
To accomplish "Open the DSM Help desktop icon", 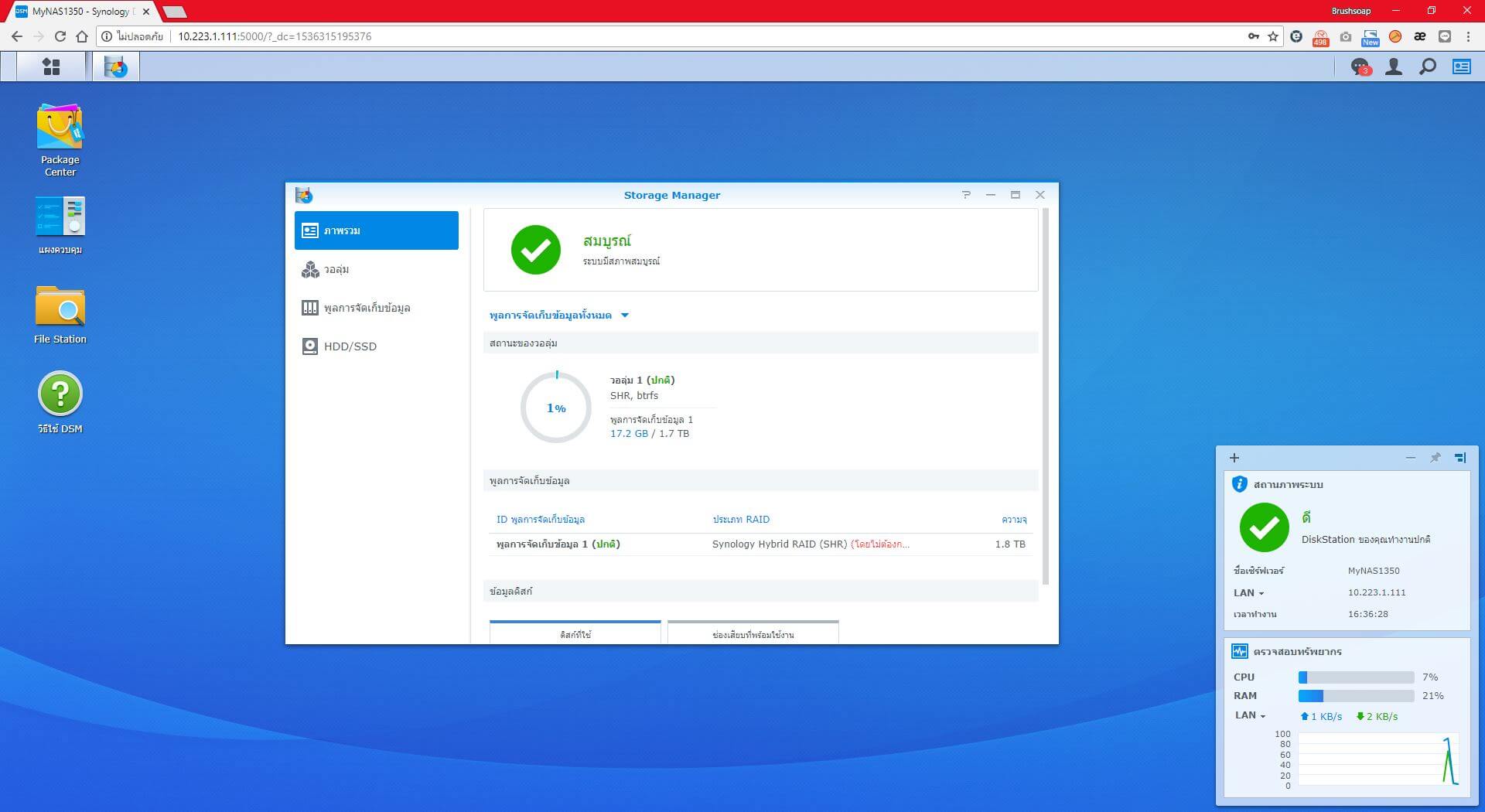I will point(60,402).
